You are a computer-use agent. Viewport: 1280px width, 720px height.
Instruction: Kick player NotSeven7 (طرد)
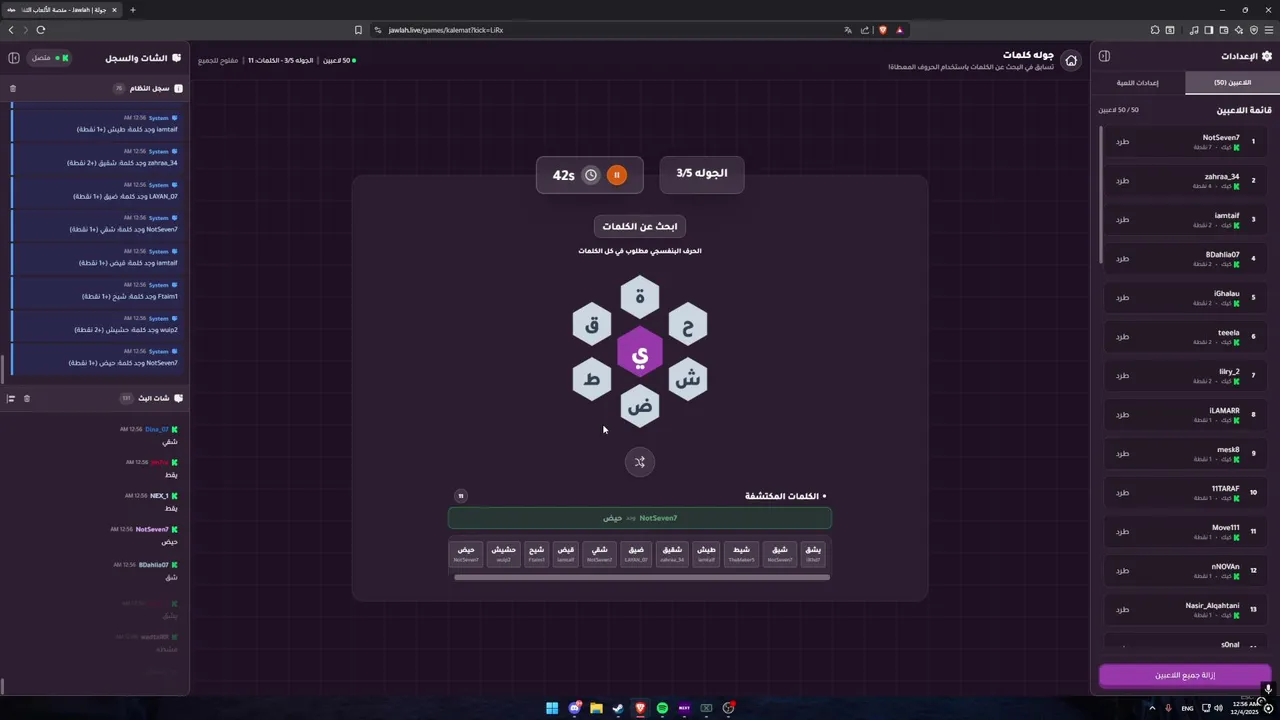[x=1122, y=142]
